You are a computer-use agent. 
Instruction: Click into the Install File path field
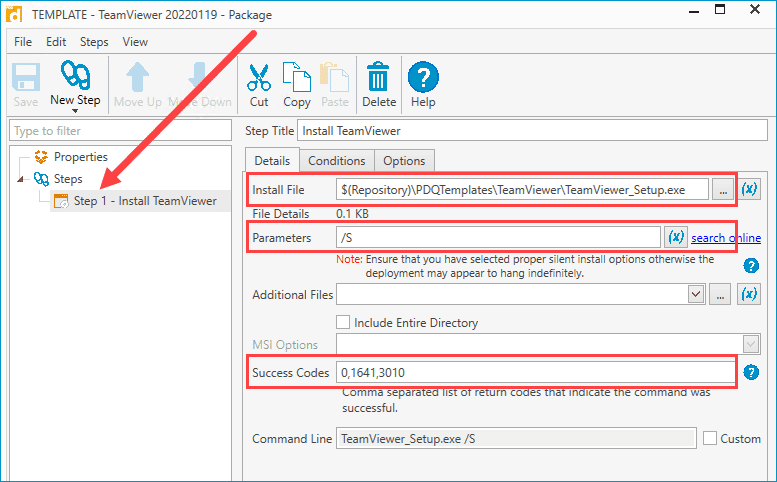tap(522, 189)
